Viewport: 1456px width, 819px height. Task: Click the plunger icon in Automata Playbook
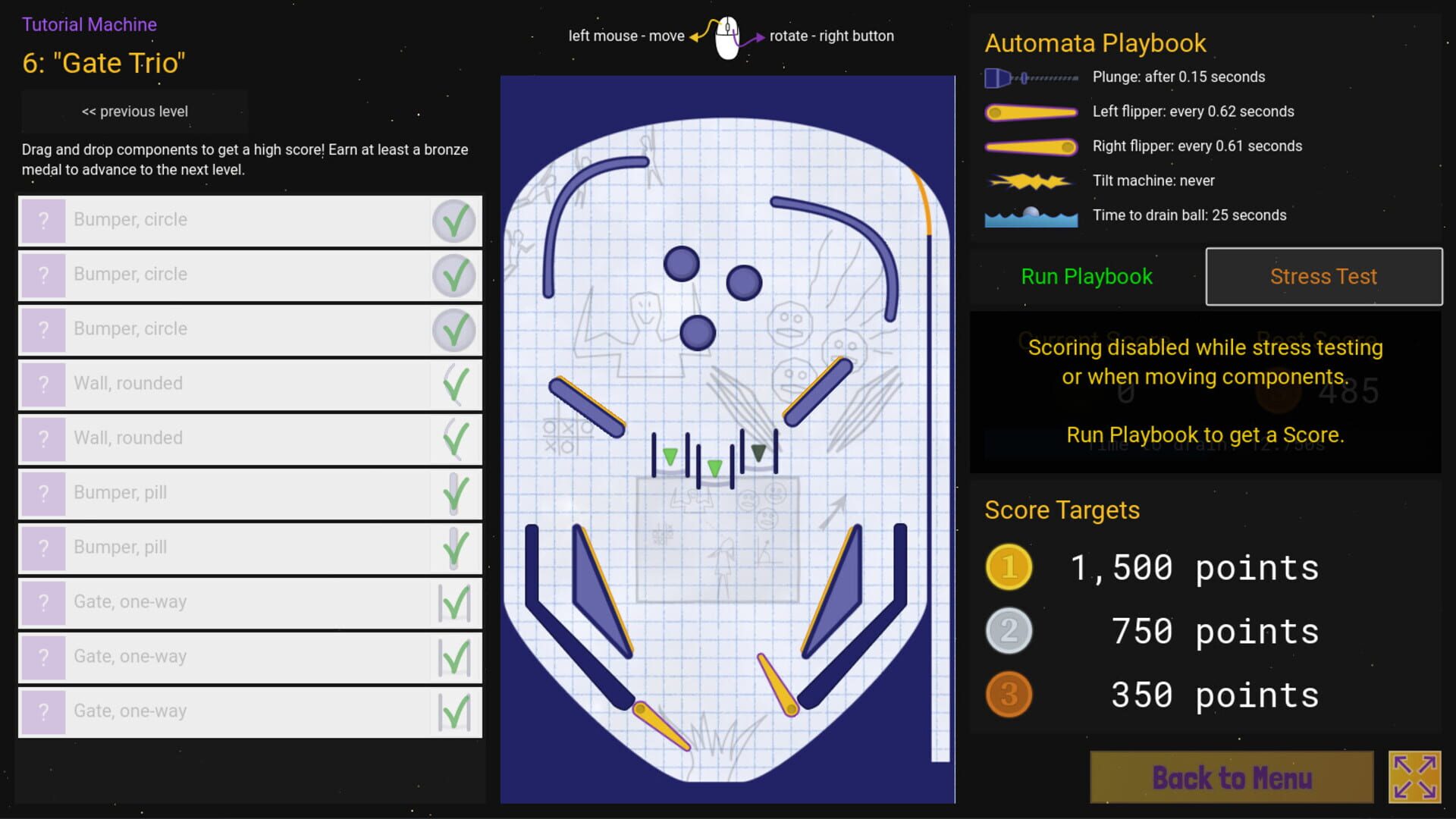pos(1031,76)
